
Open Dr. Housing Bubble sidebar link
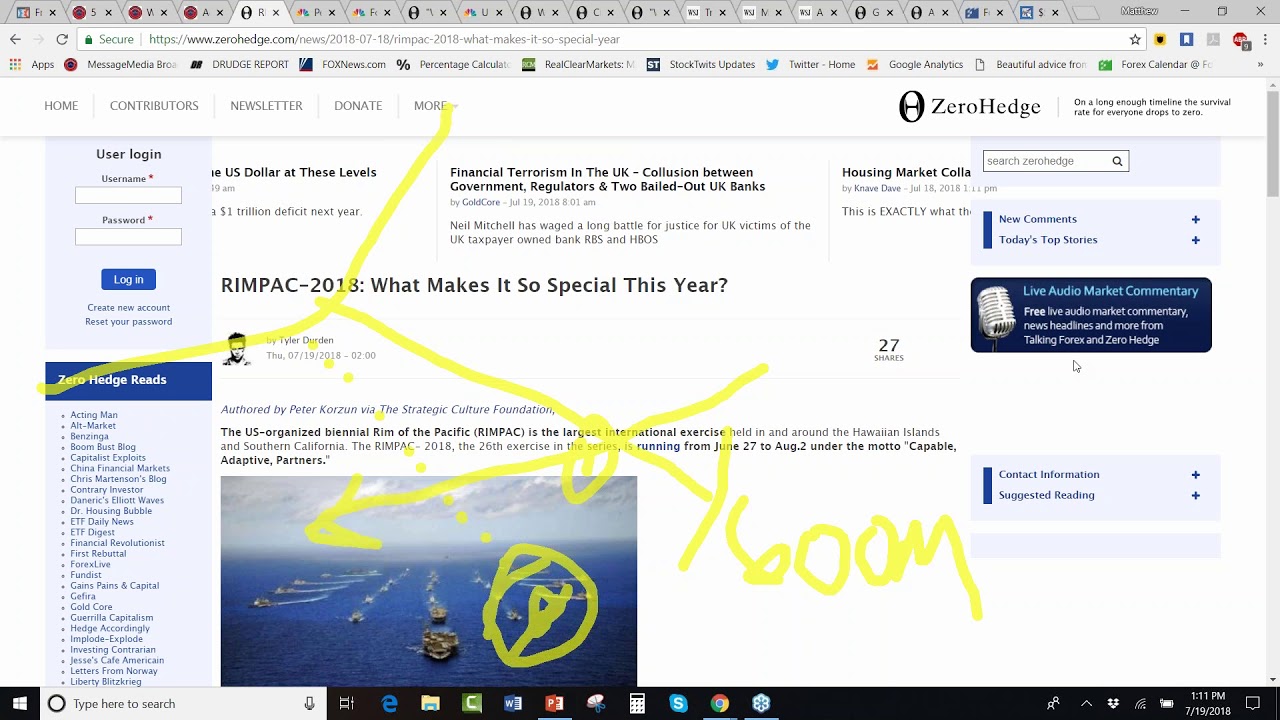coord(111,511)
